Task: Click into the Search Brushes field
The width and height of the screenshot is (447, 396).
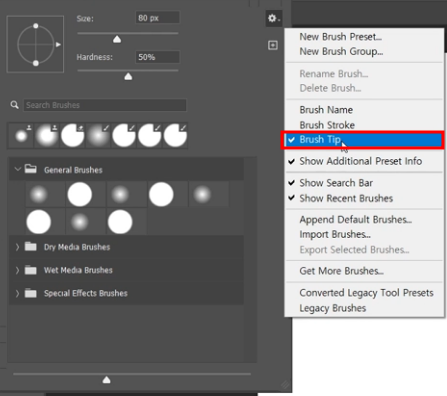Action: coord(105,105)
